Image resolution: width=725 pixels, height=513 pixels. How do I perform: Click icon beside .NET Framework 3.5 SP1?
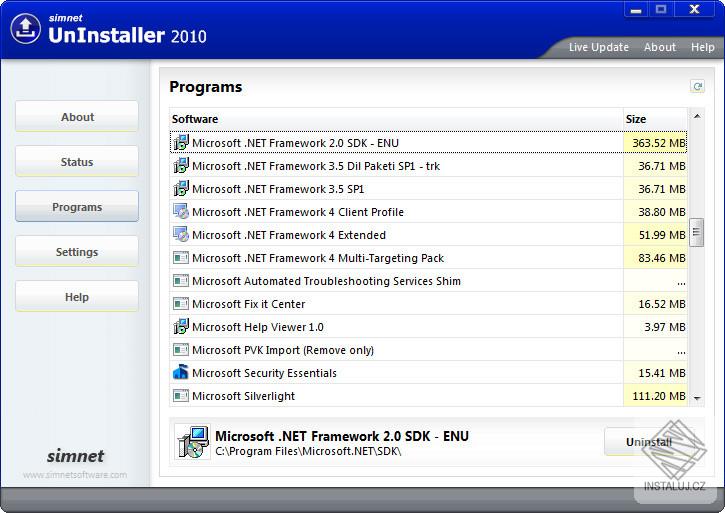pyautogui.click(x=181, y=189)
